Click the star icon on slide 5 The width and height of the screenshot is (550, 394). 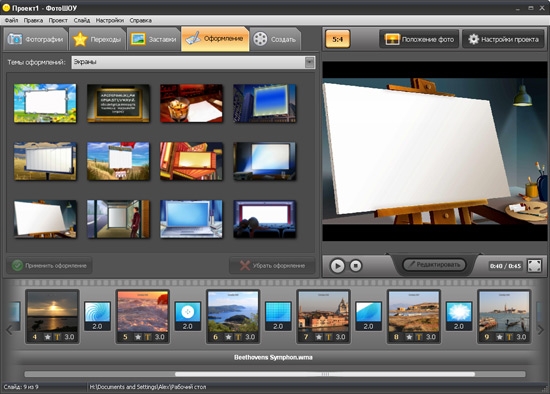(138, 337)
